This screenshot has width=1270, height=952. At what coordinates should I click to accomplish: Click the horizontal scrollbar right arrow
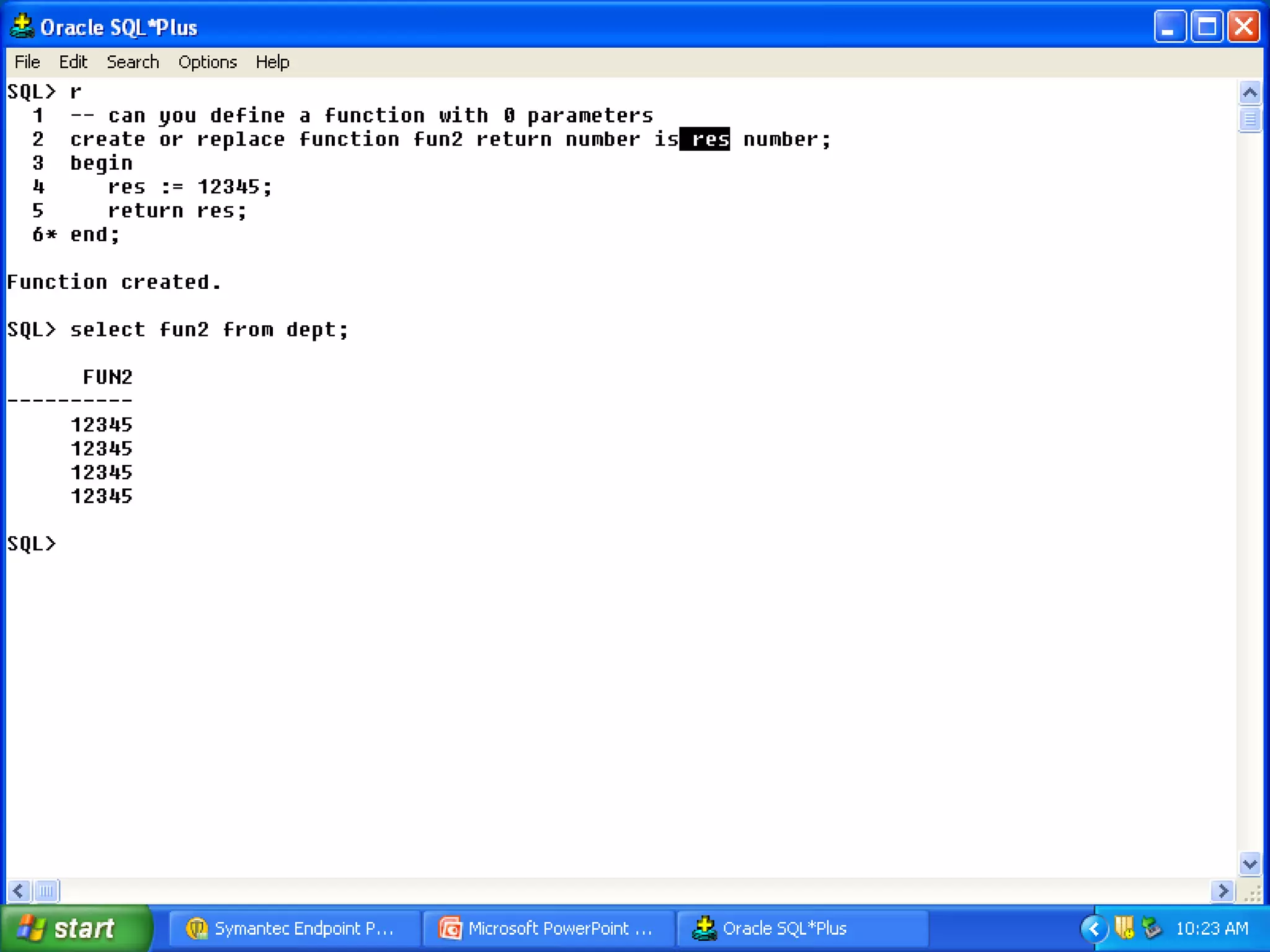click(x=1222, y=891)
